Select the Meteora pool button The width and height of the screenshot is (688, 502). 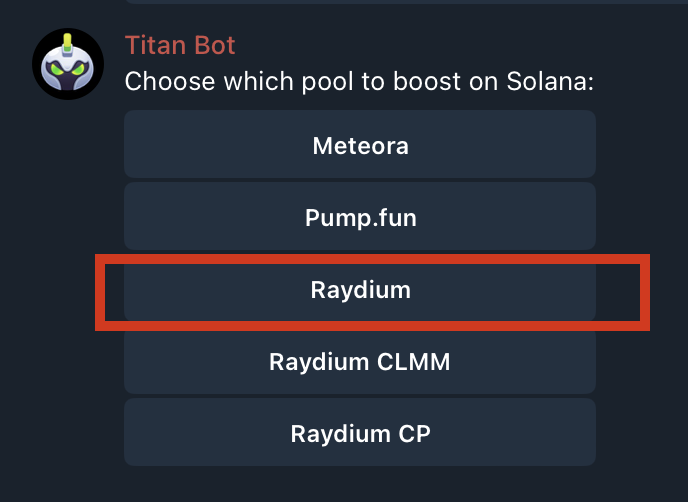(360, 145)
